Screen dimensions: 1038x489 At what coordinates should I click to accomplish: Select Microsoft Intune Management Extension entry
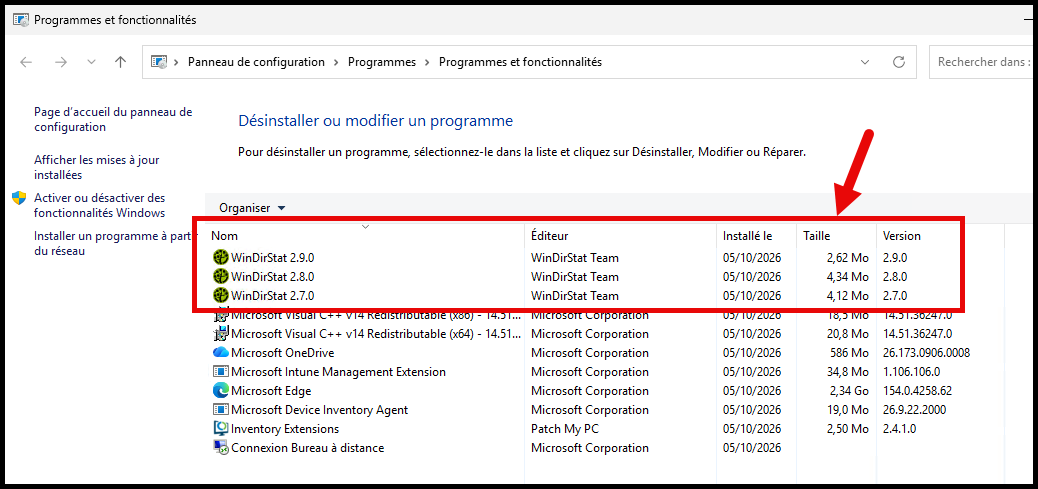pos(338,372)
